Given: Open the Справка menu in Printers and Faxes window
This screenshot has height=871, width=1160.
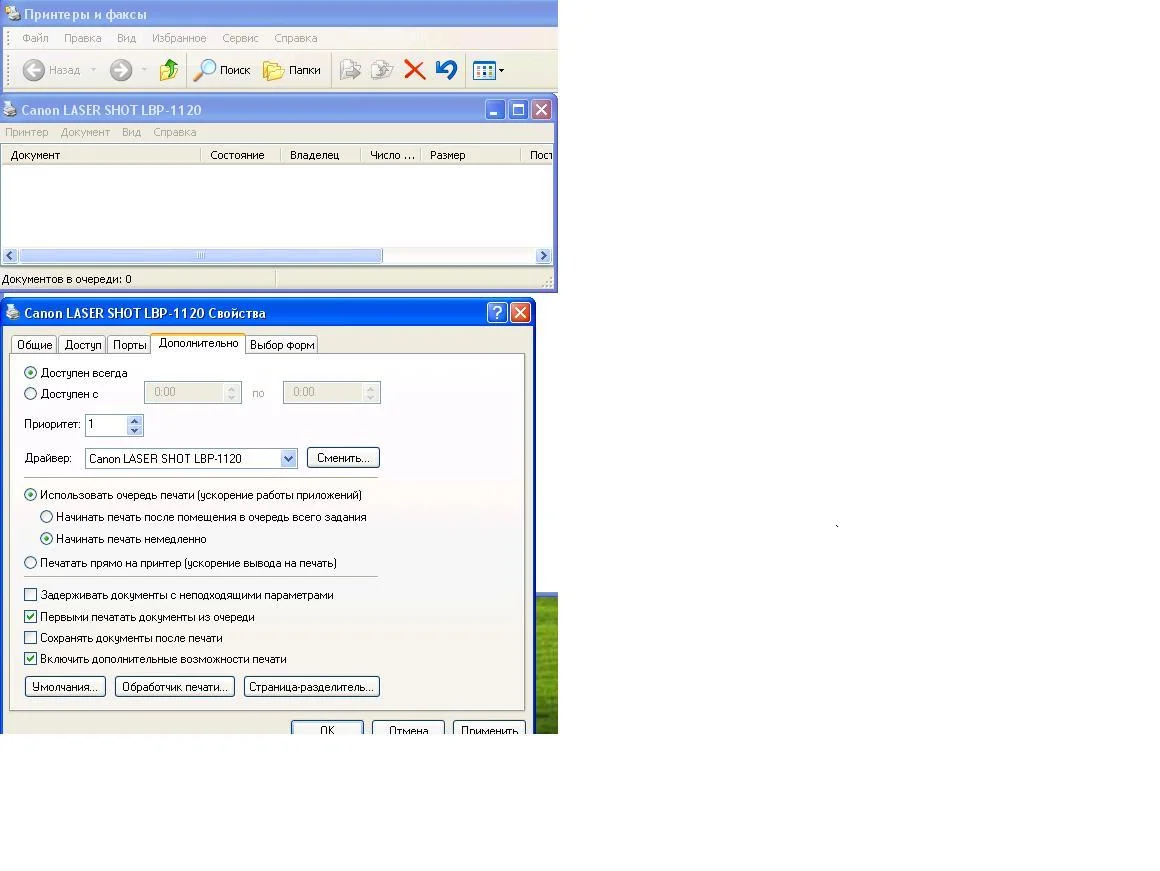Looking at the screenshot, I should 295,38.
